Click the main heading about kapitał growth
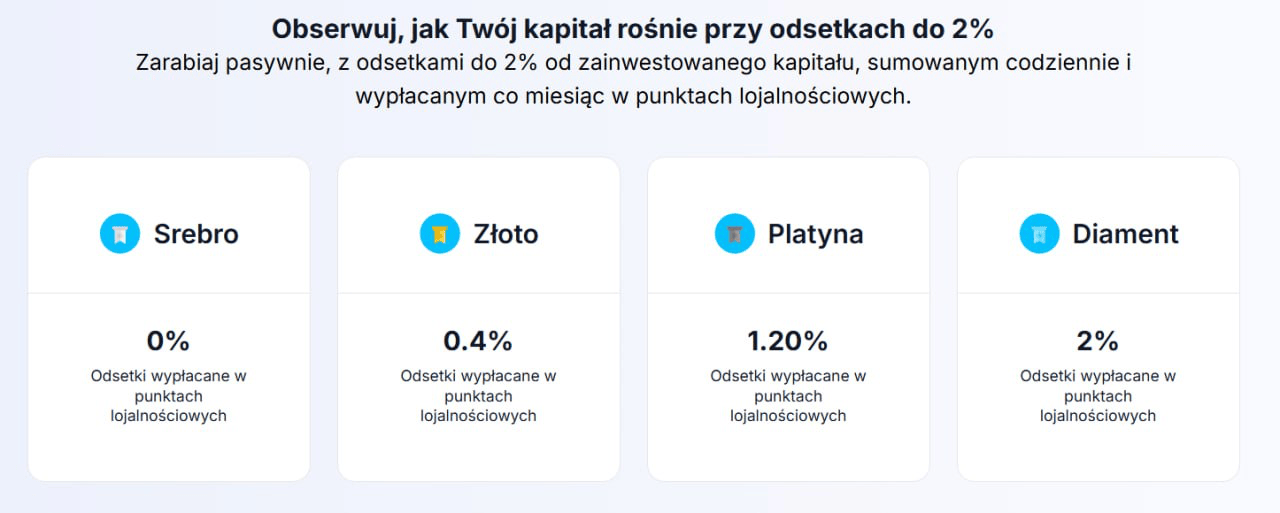 tap(633, 27)
